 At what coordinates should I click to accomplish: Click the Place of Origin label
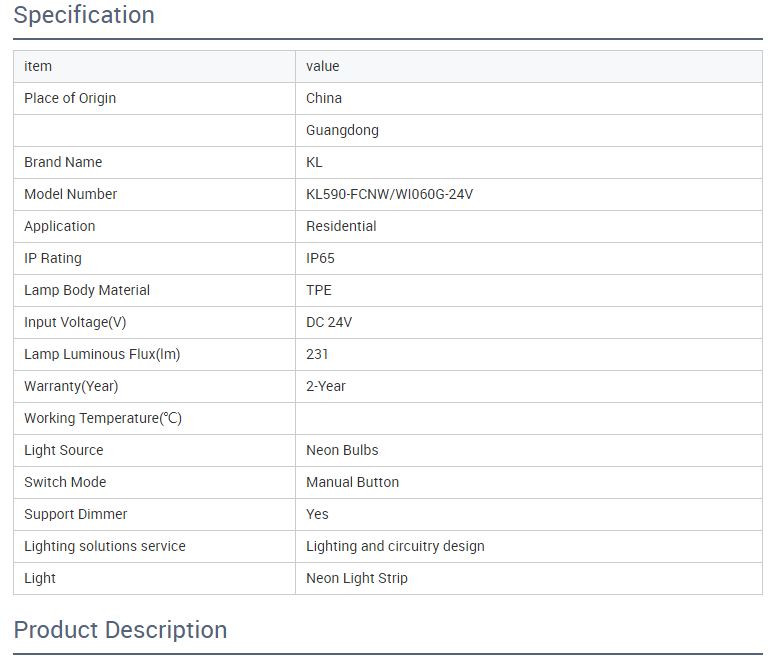click(70, 98)
